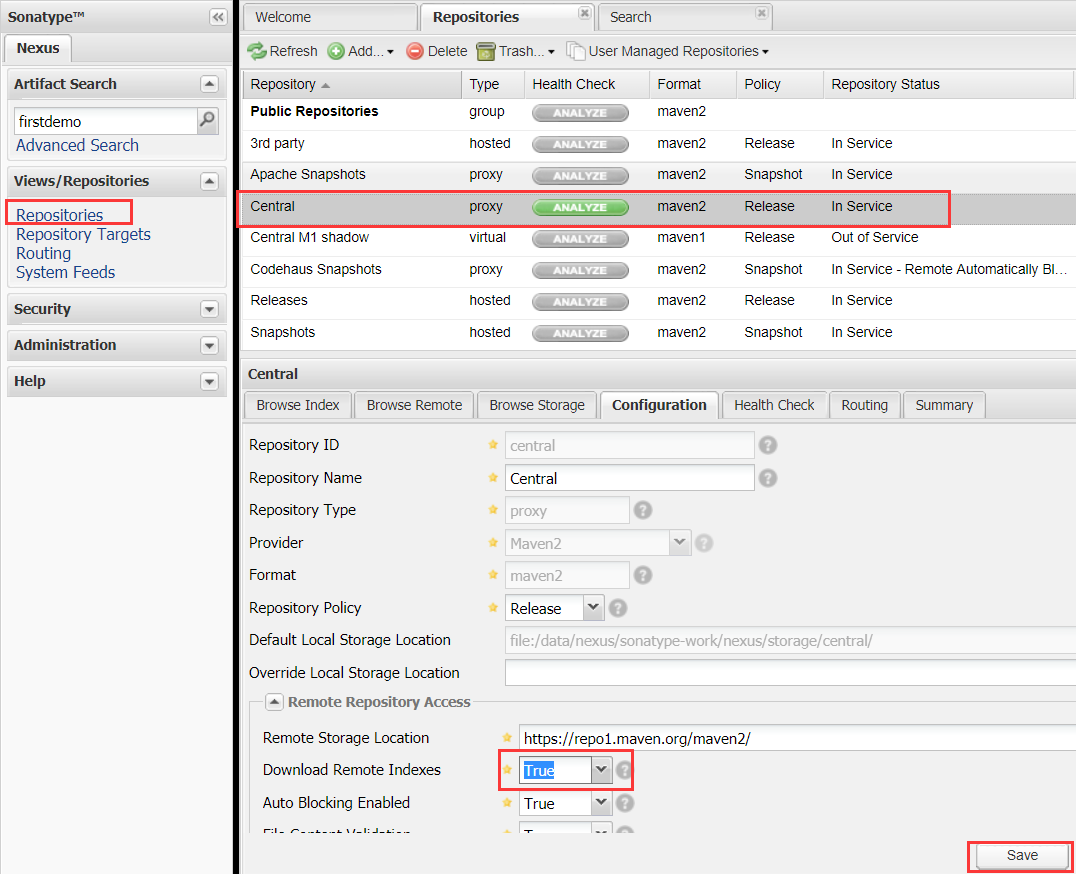
Task: Switch to the Welcome tab
Action: pyautogui.click(x=331, y=17)
